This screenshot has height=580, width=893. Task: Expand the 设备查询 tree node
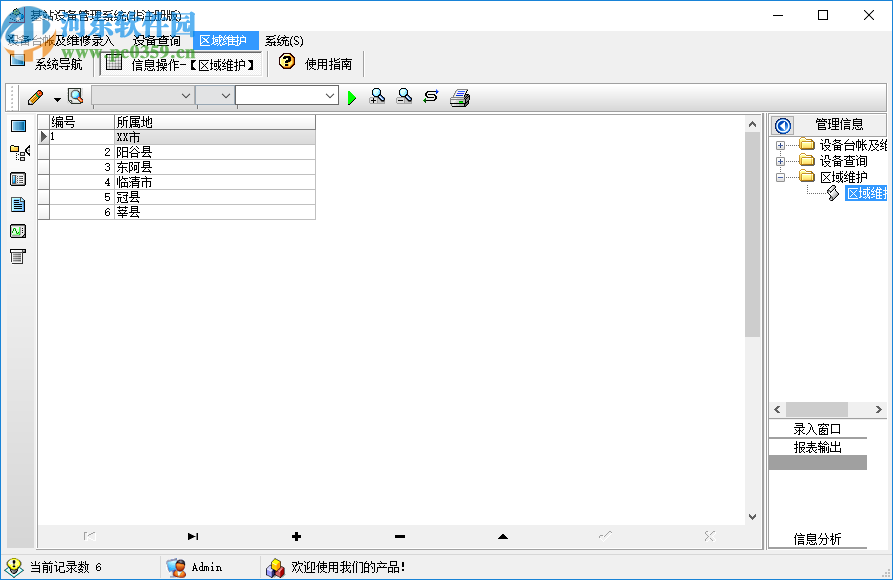coord(780,161)
